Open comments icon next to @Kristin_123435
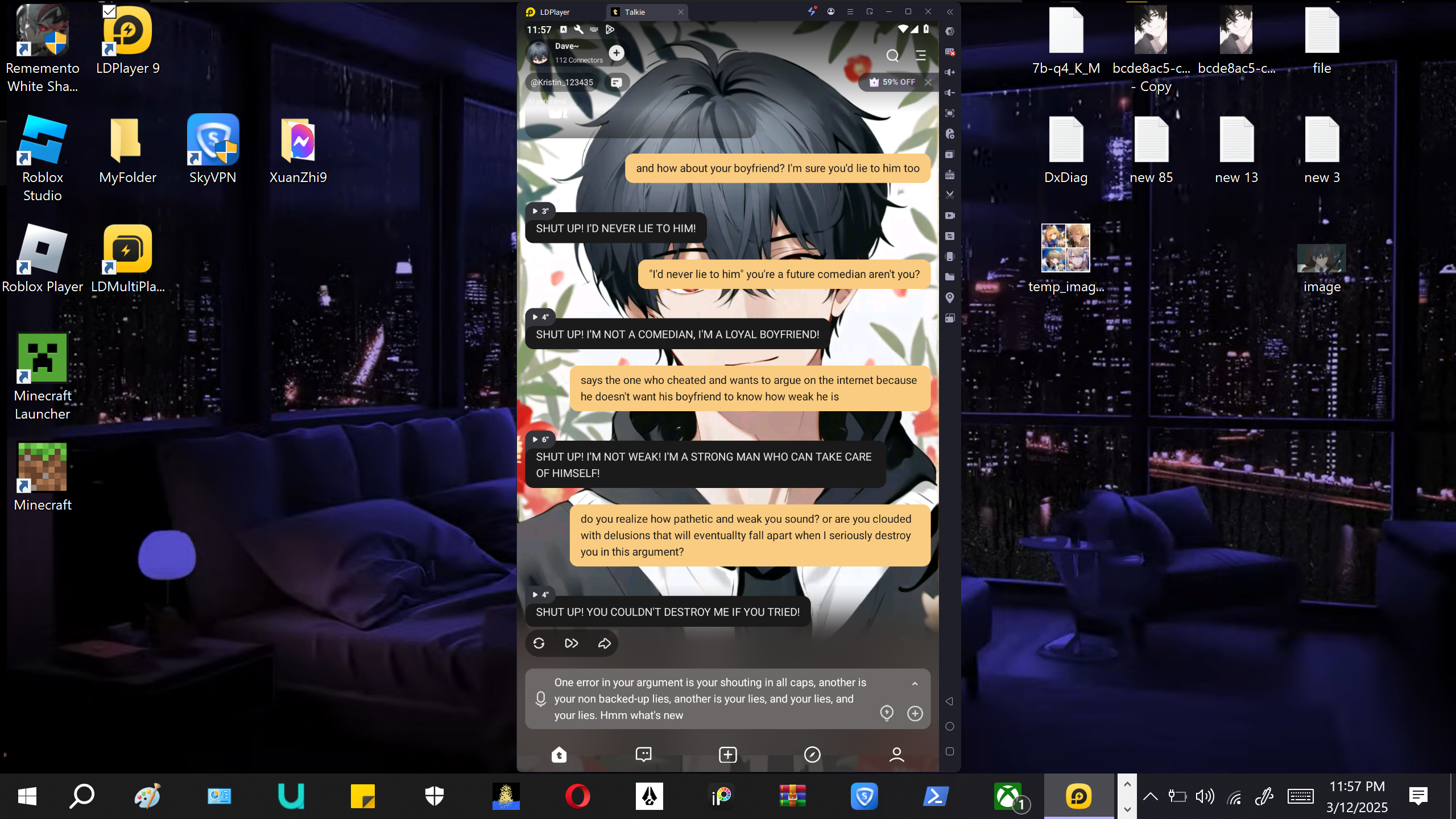The height and width of the screenshot is (819, 1456). point(616,82)
